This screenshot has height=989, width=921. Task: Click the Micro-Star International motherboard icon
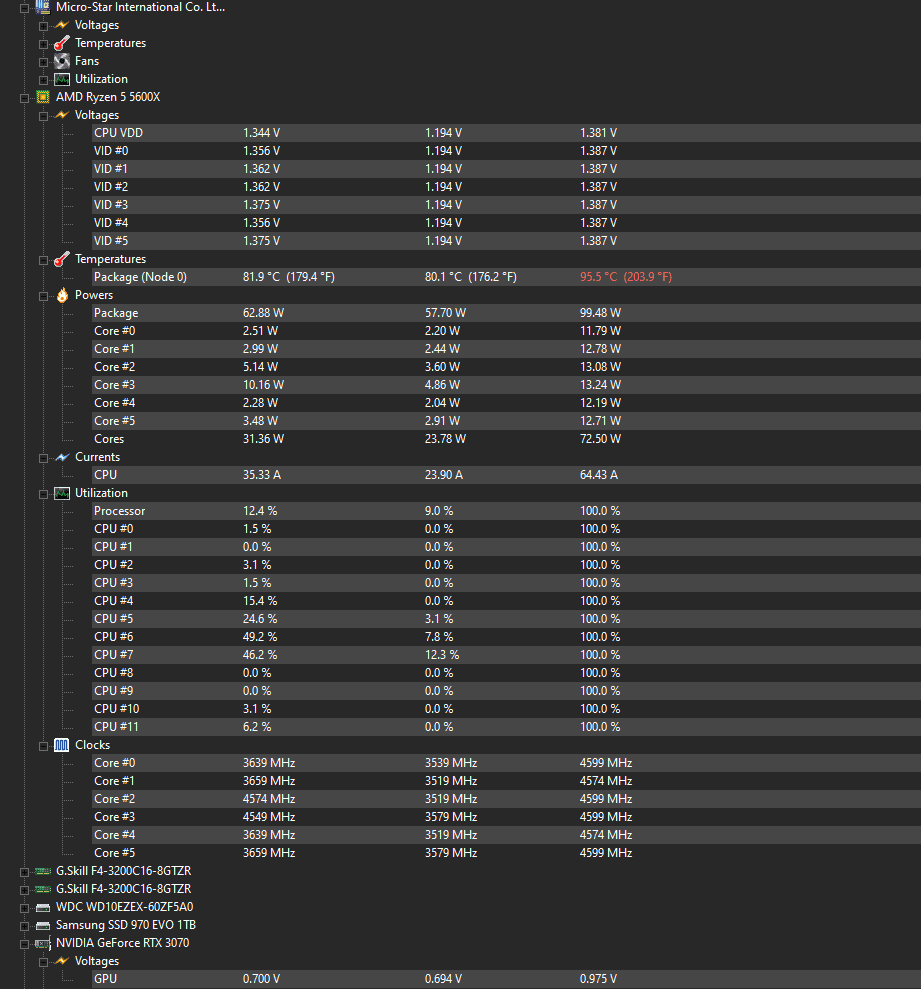point(42,7)
